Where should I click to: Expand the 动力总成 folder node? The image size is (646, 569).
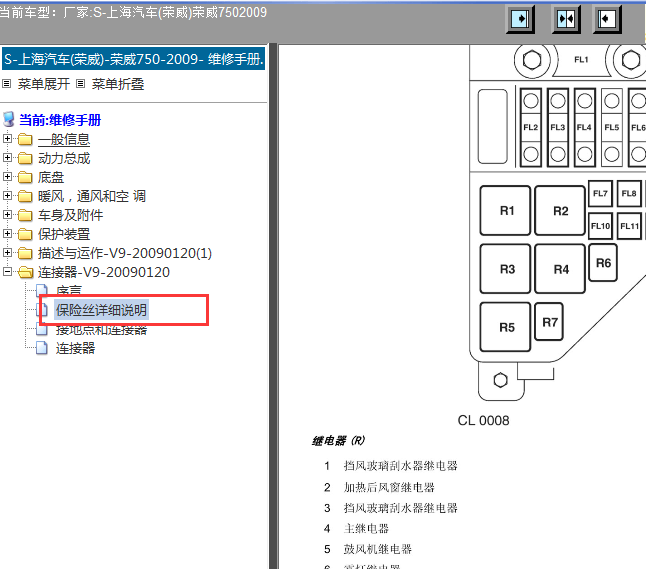point(7,157)
